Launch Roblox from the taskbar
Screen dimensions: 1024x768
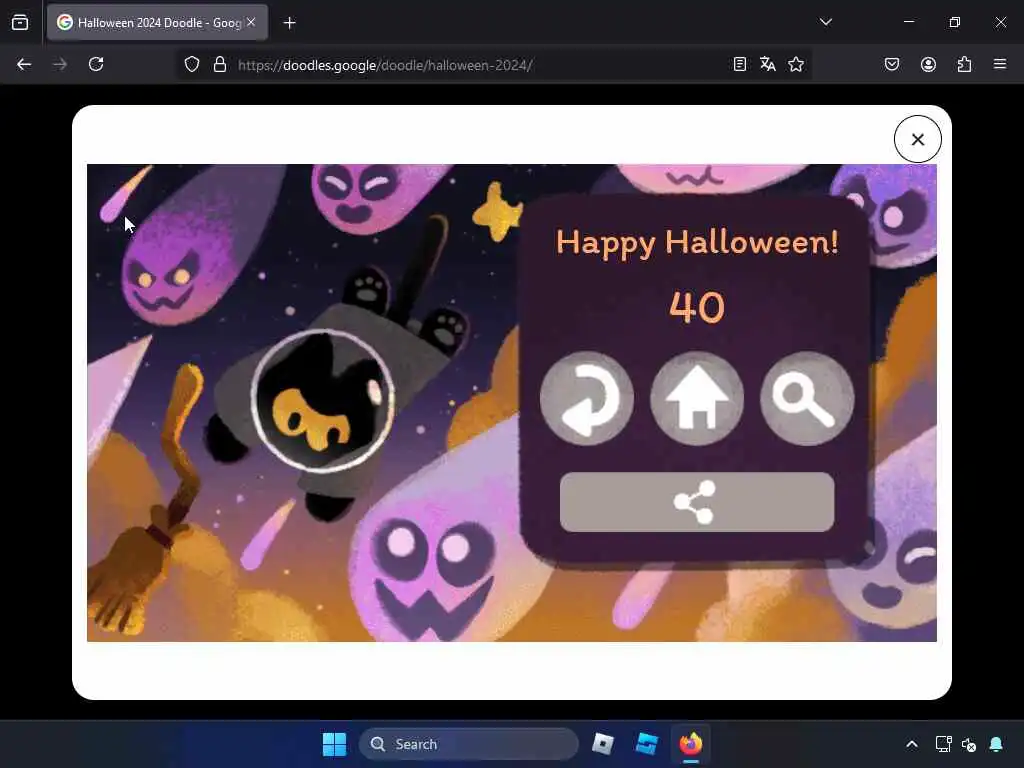pos(603,744)
